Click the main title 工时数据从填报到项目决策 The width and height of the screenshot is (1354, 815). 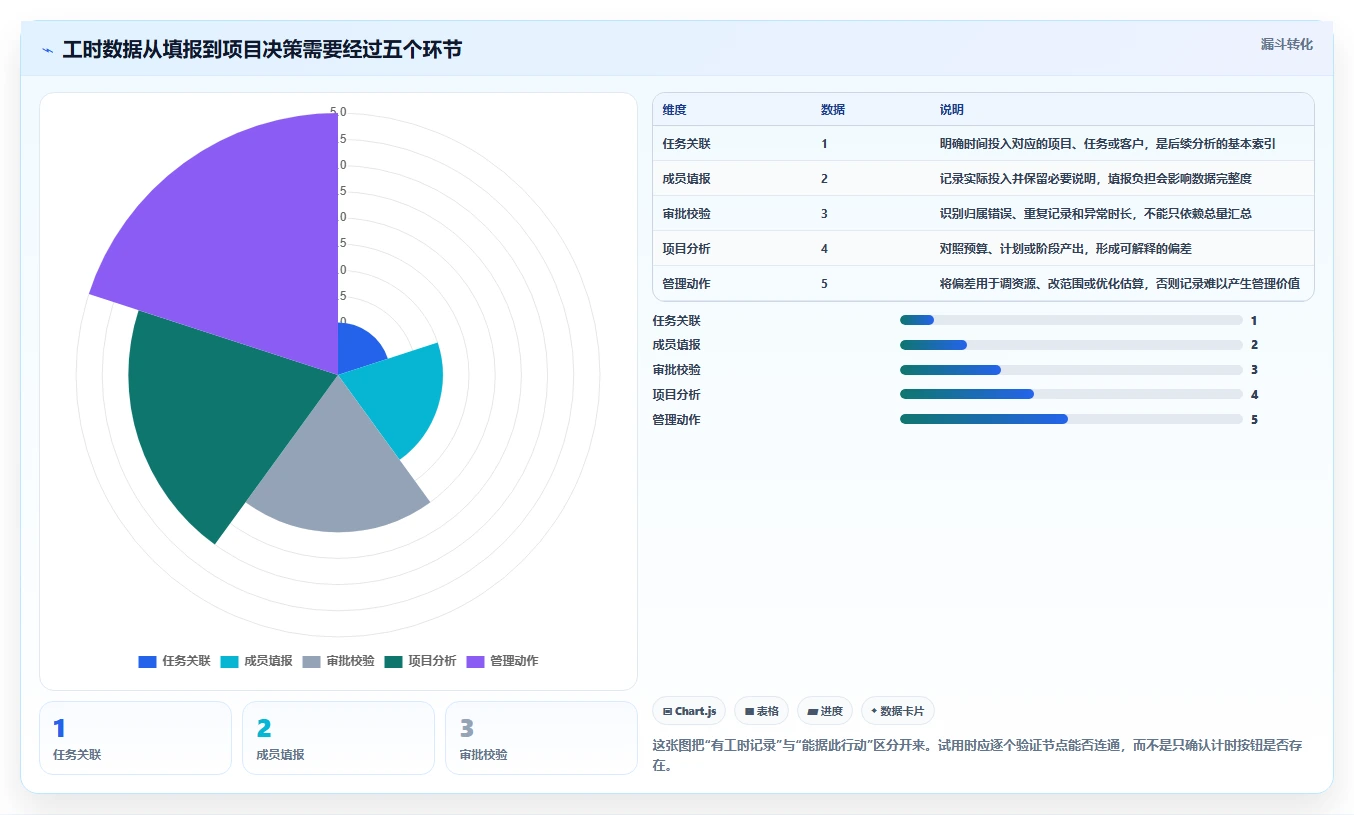pyautogui.click(x=262, y=50)
